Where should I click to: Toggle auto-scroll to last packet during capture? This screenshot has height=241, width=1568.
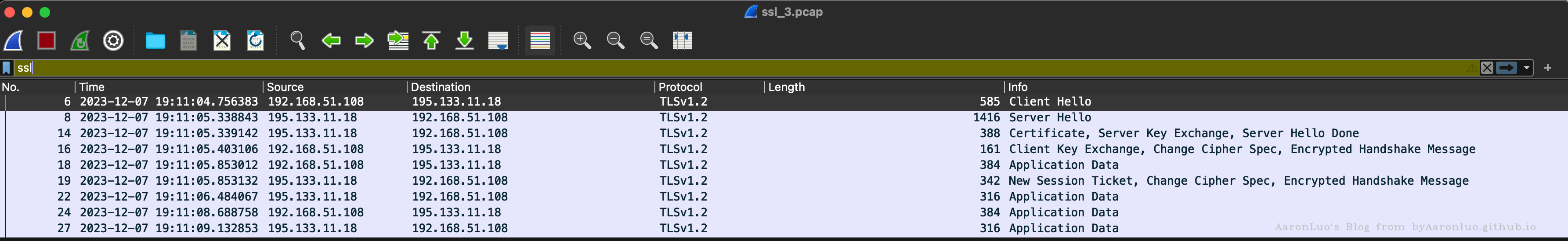498,41
